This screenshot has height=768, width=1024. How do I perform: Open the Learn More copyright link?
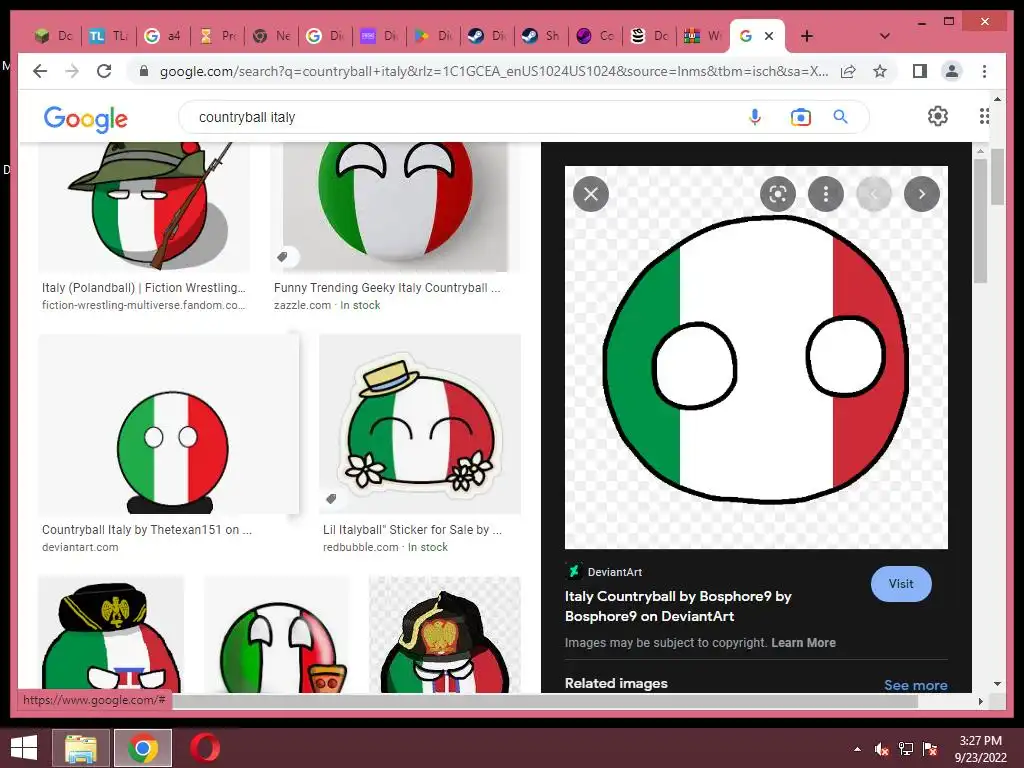(x=803, y=643)
